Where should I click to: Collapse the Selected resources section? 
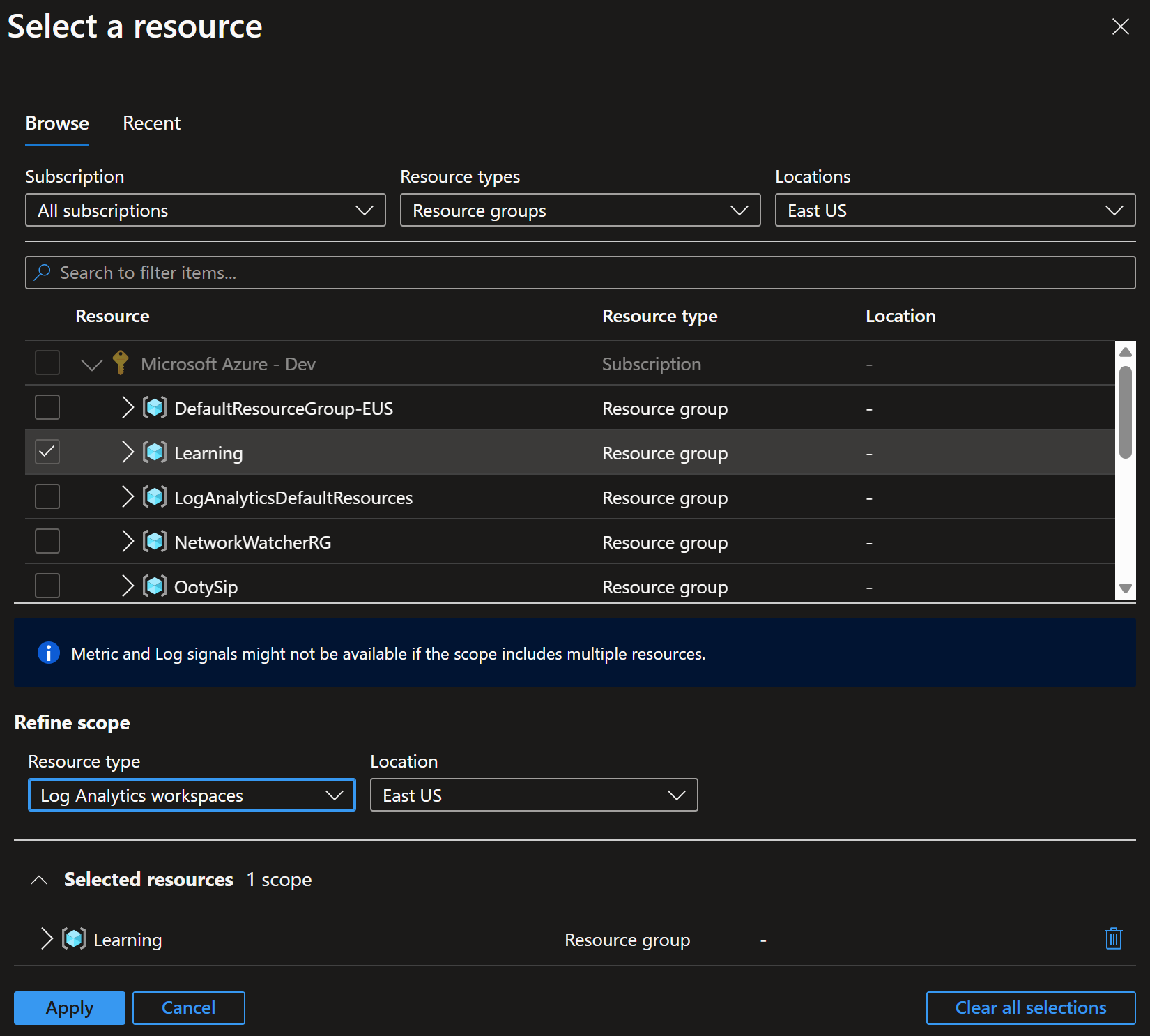pos(39,880)
